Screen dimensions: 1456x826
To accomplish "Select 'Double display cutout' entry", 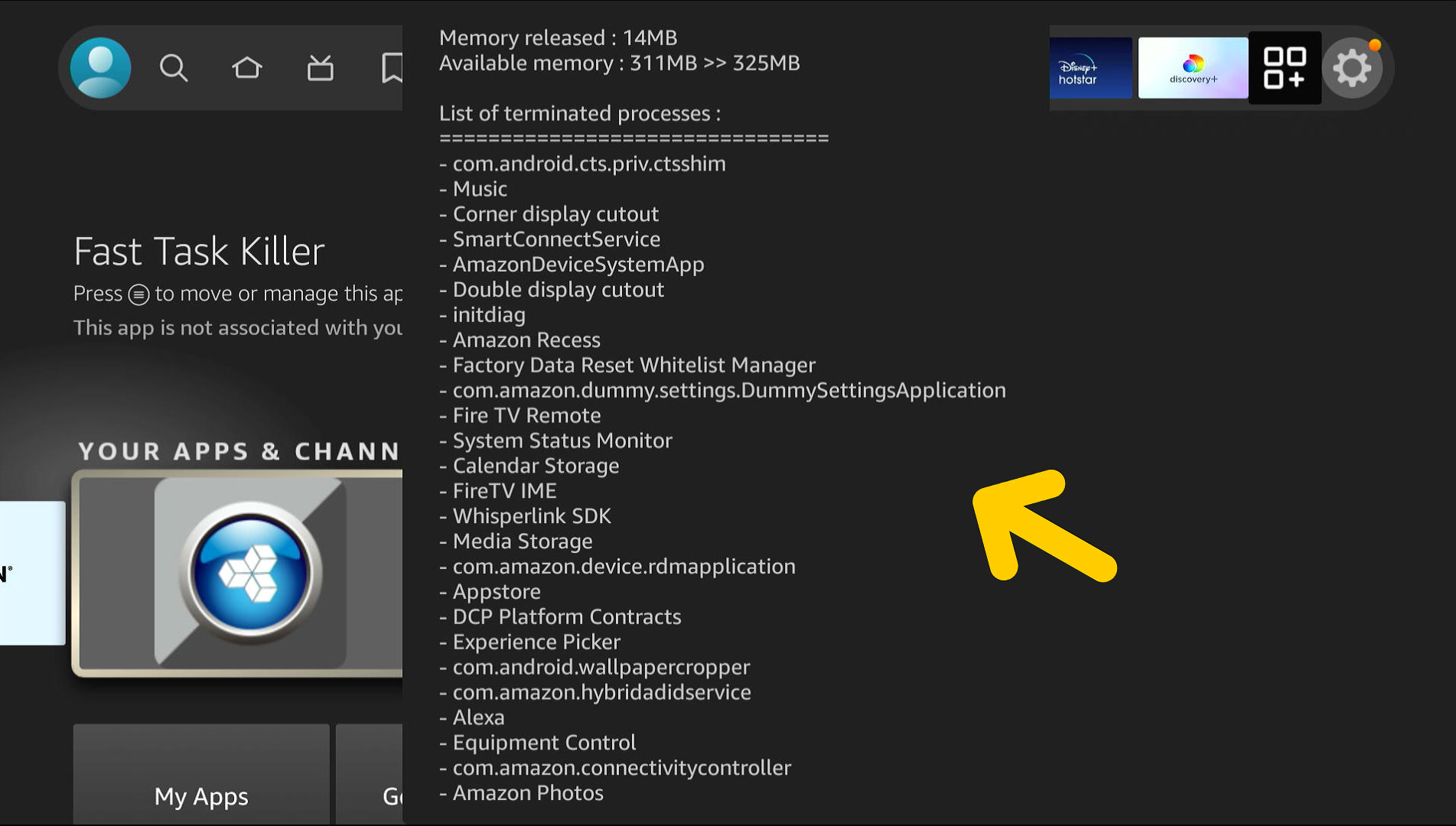I will [552, 290].
